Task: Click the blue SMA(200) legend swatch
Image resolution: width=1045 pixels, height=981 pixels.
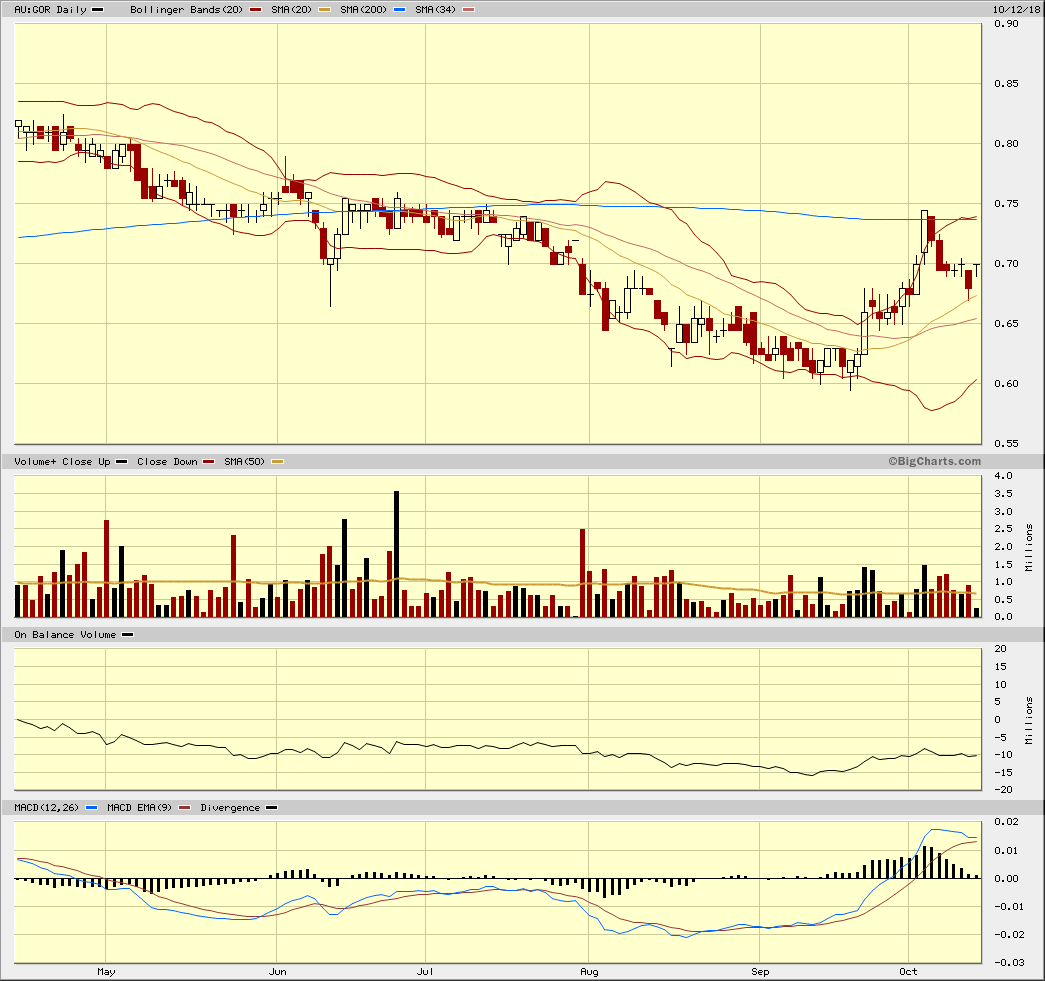Action: [399, 10]
